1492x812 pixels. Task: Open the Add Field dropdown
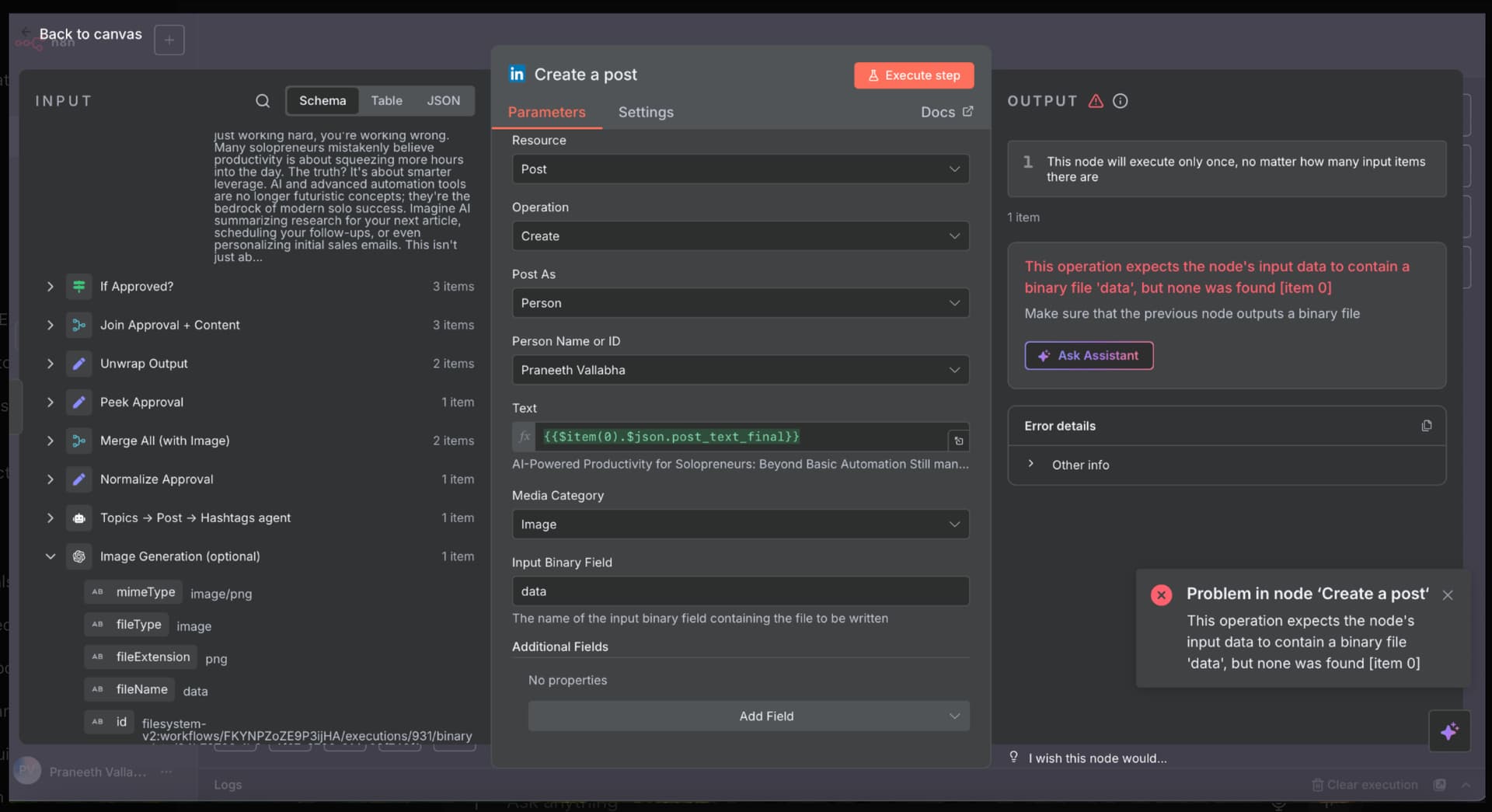coord(748,716)
